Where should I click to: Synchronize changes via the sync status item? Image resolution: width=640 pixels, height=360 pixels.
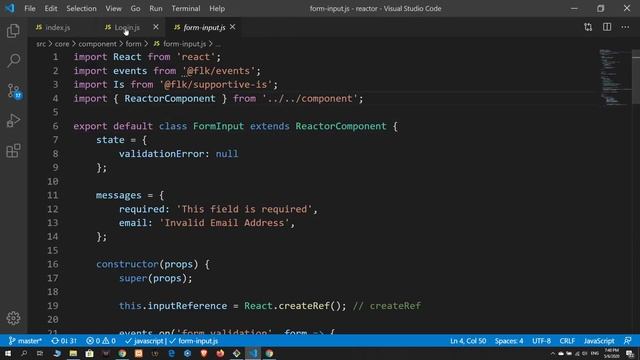[64, 341]
